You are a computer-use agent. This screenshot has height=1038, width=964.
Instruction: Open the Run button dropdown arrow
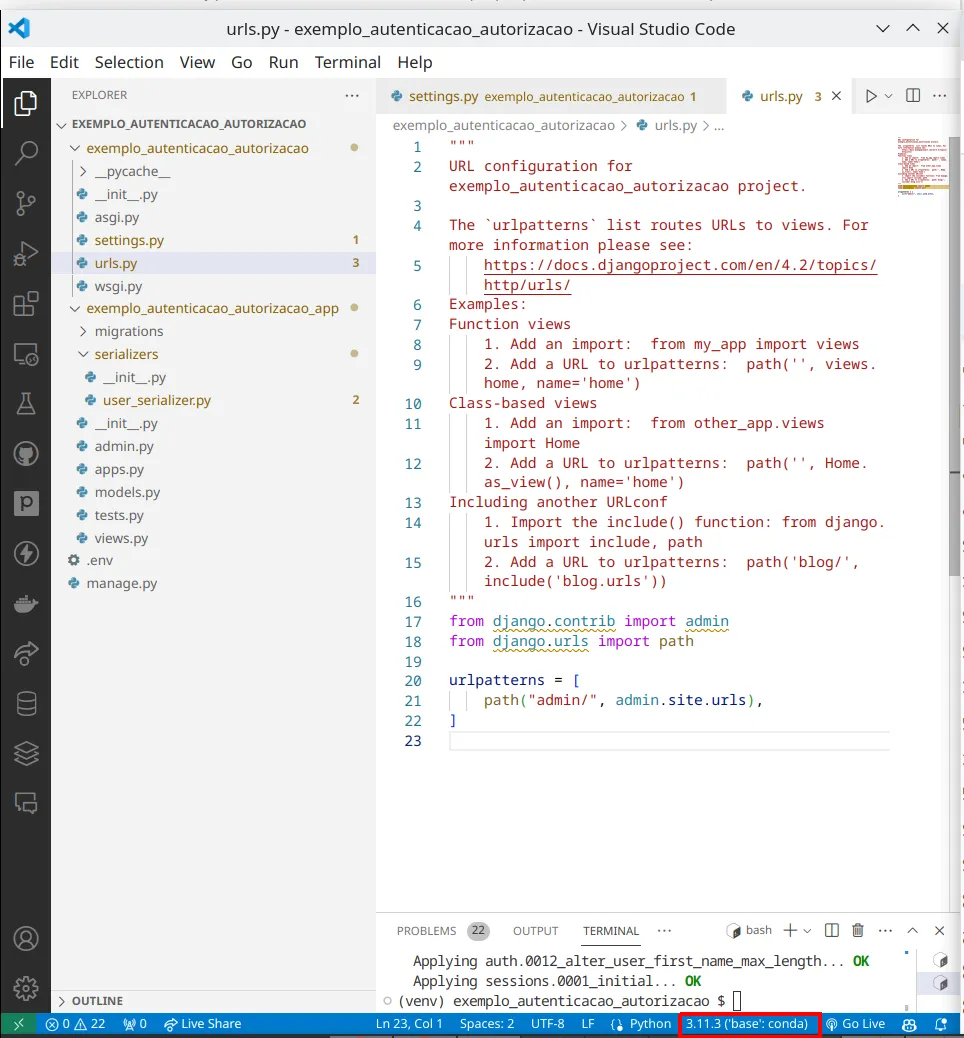point(889,96)
